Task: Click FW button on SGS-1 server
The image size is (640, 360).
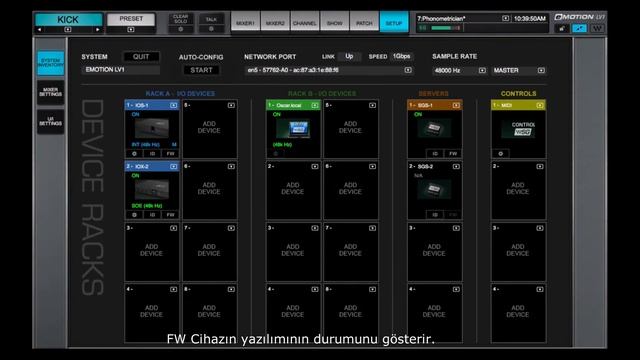Action: coord(453,154)
